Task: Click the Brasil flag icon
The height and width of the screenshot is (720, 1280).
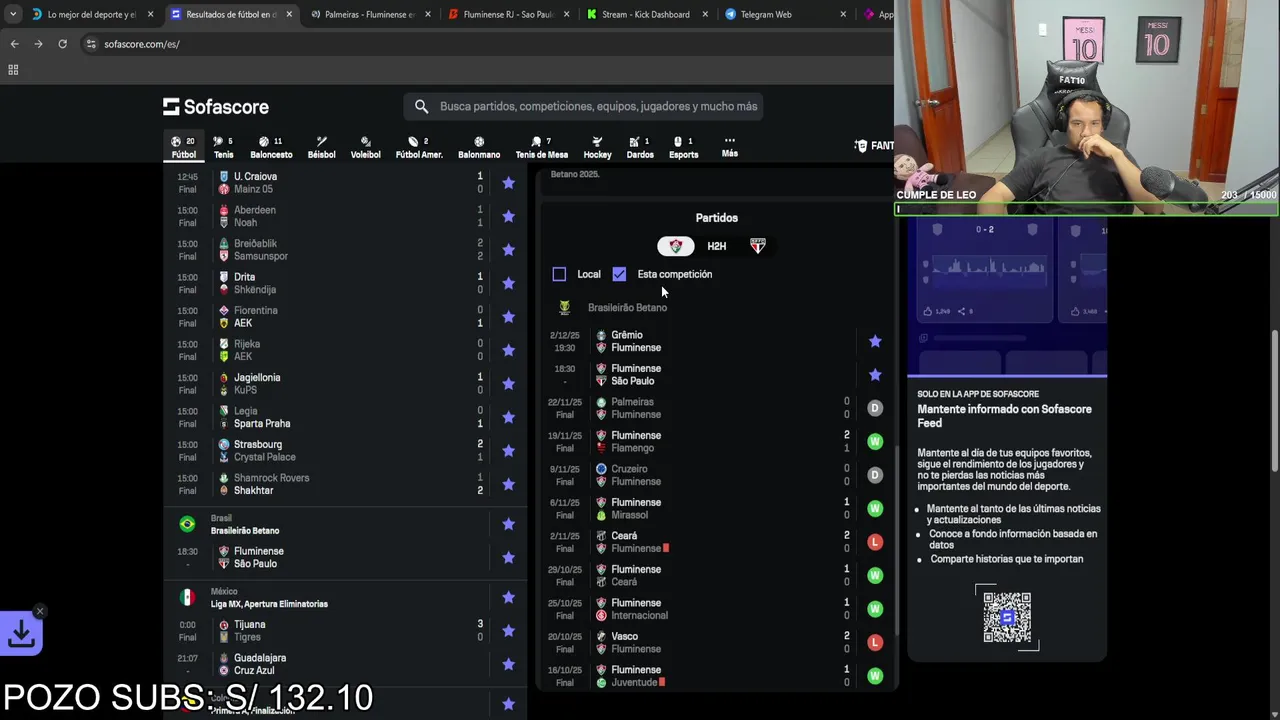Action: point(187,524)
